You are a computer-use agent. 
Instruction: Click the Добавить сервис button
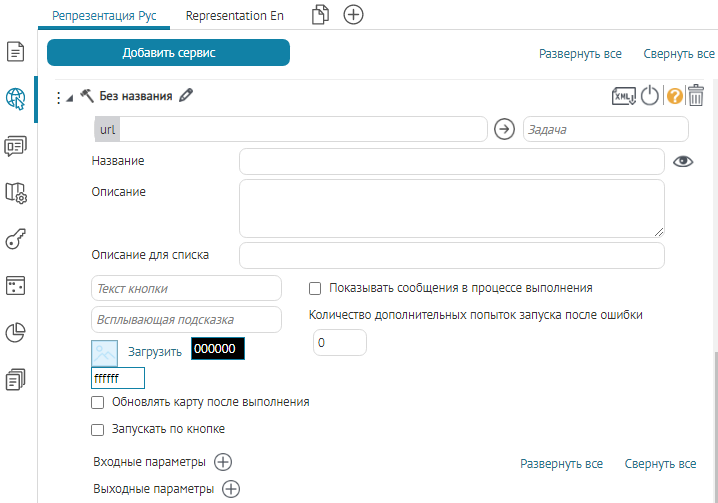coord(168,53)
